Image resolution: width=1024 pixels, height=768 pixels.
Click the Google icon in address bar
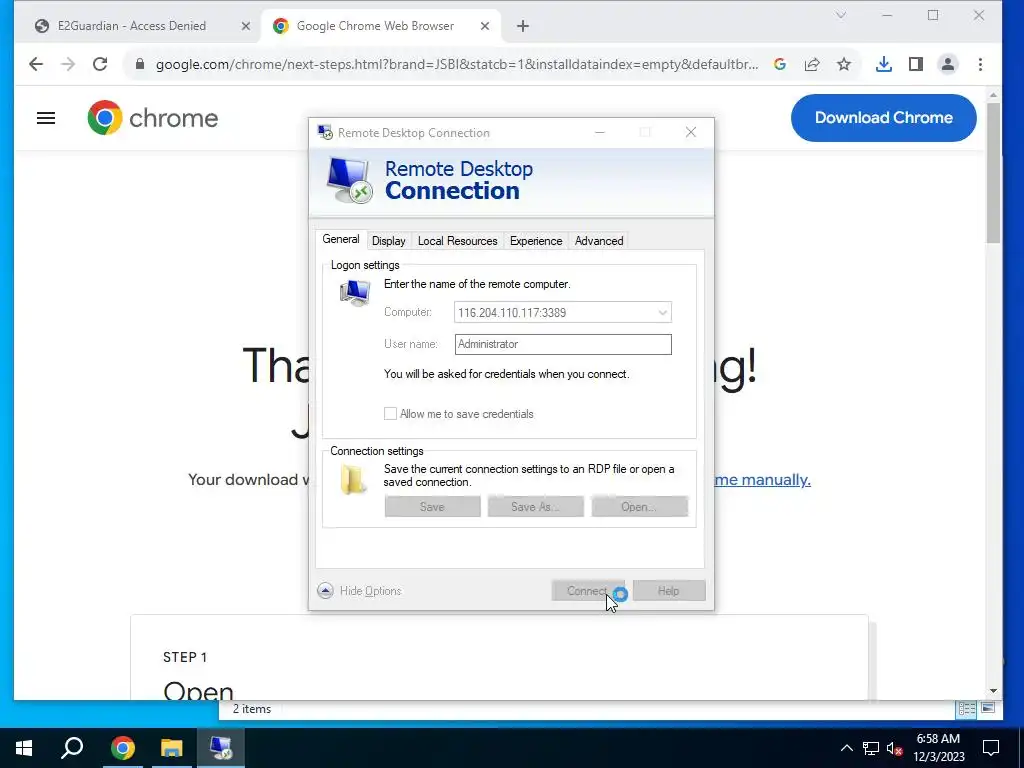click(780, 64)
